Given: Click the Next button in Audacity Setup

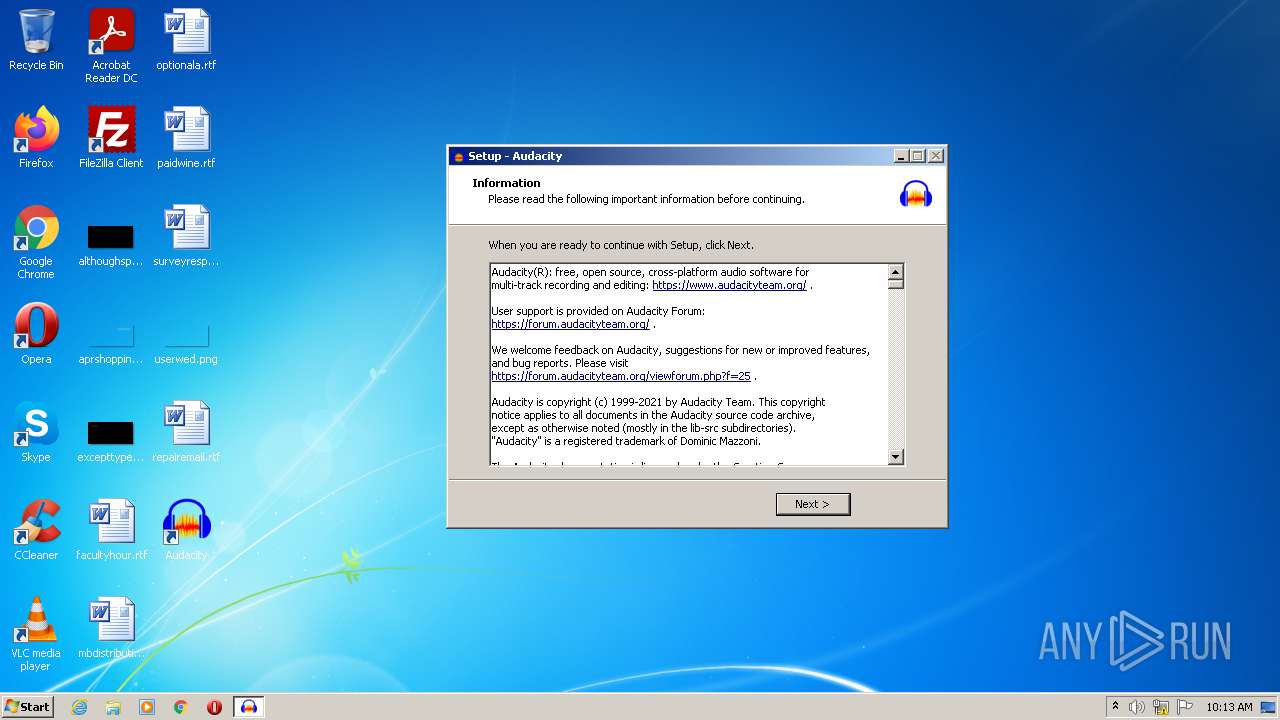Looking at the screenshot, I should pos(813,504).
